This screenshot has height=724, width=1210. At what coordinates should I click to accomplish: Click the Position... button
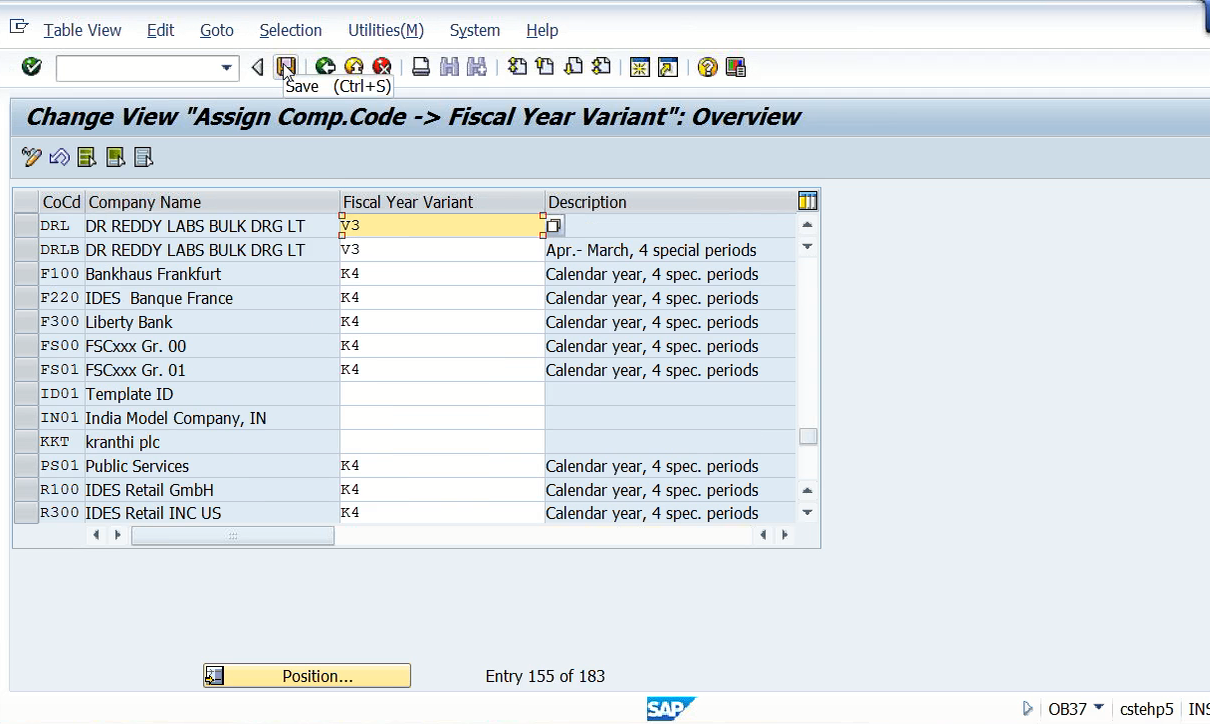(x=307, y=676)
